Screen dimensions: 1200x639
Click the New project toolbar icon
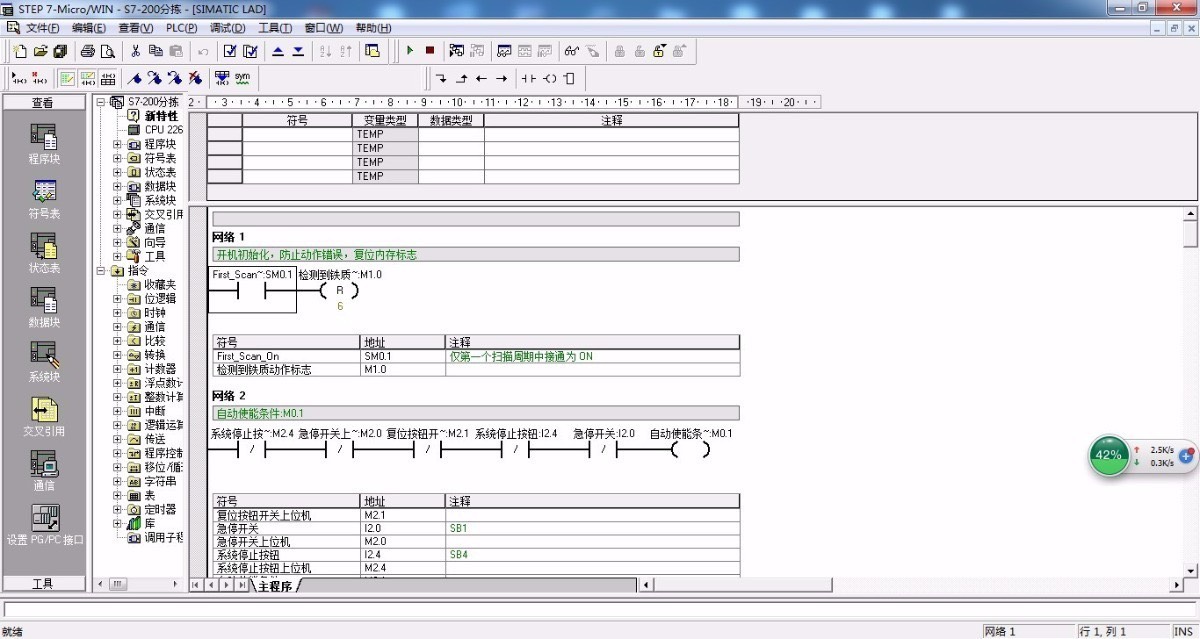click(x=20, y=51)
